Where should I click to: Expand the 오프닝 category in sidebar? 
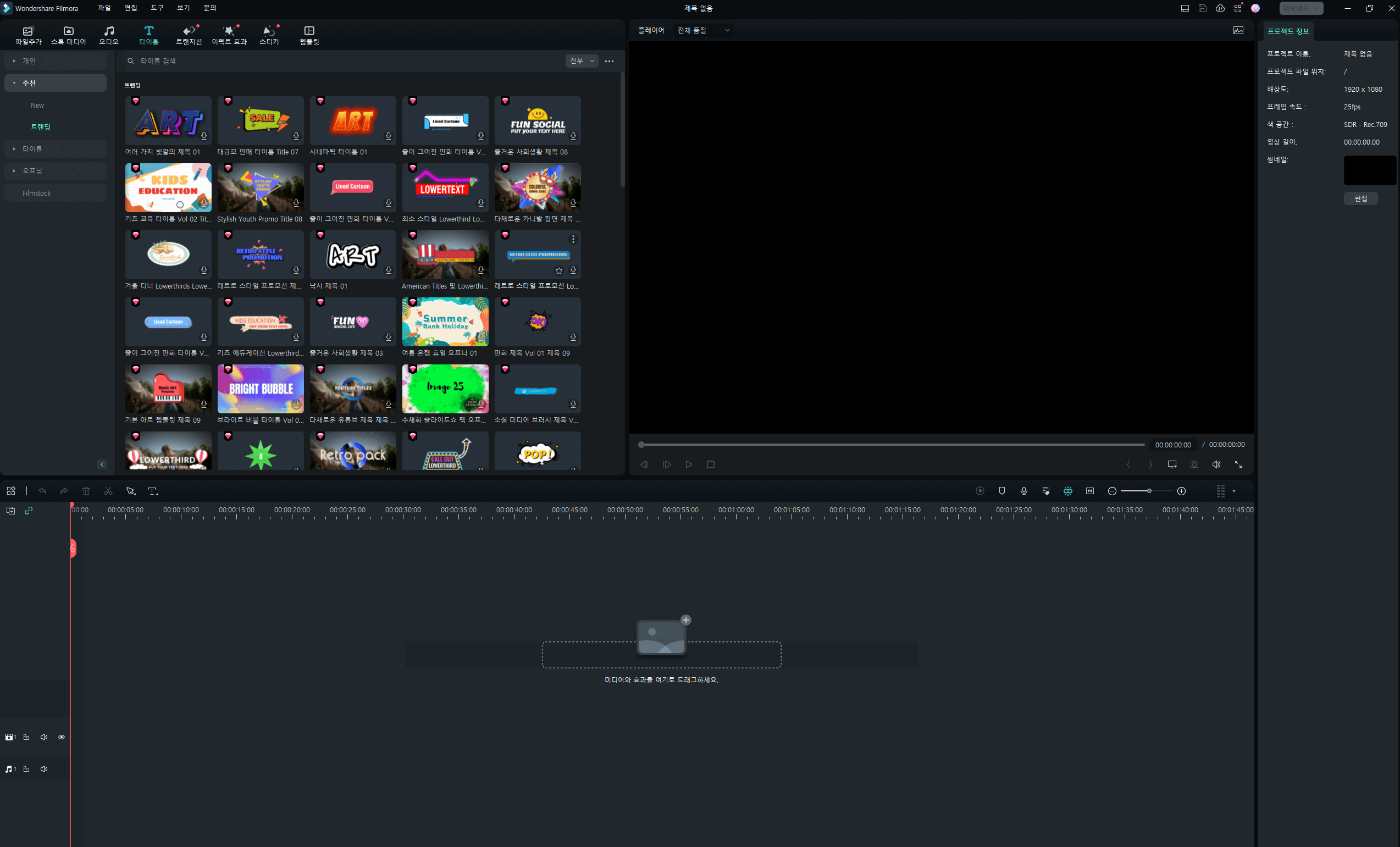point(32,171)
